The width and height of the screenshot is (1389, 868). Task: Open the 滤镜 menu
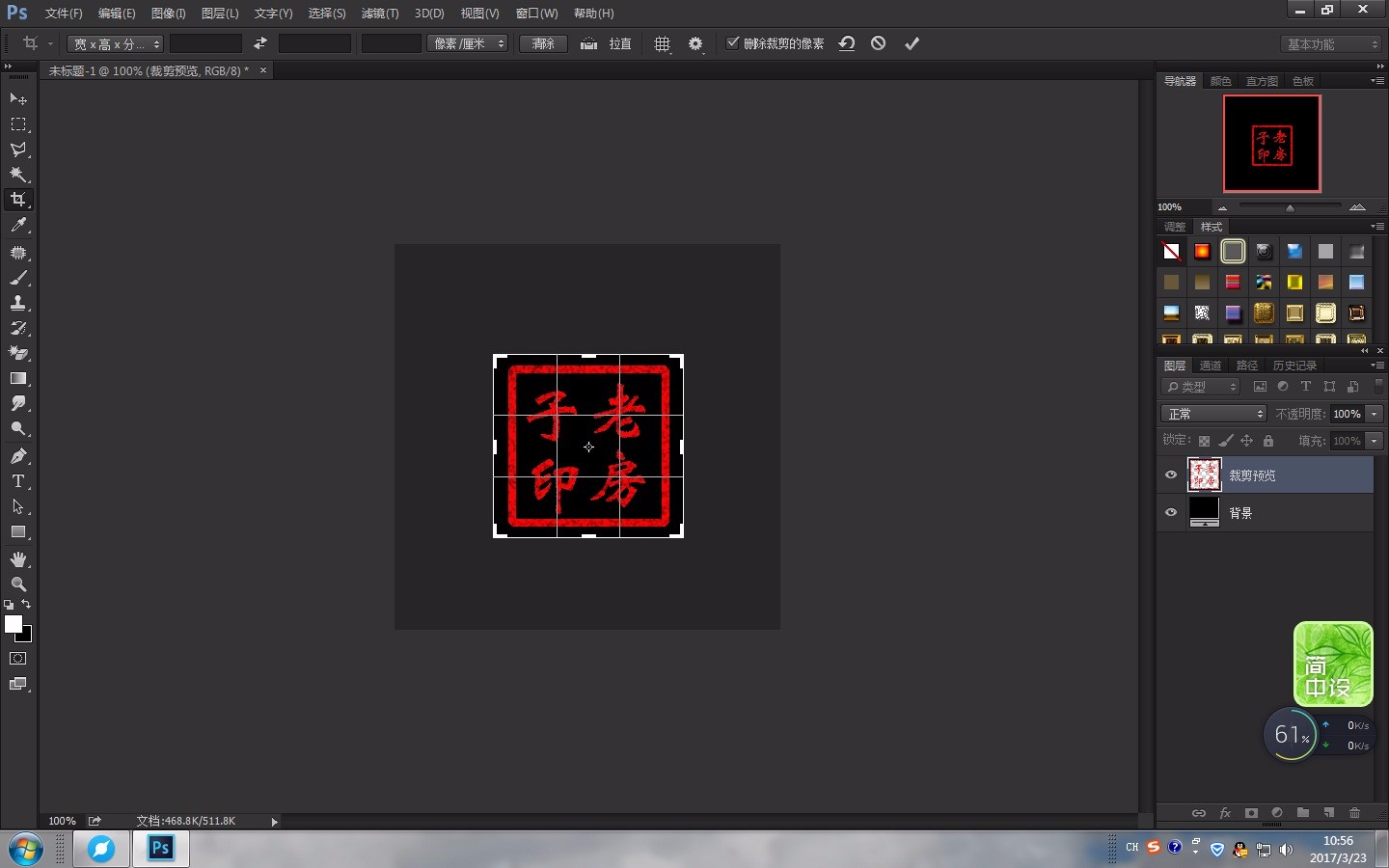click(x=380, y=14)
